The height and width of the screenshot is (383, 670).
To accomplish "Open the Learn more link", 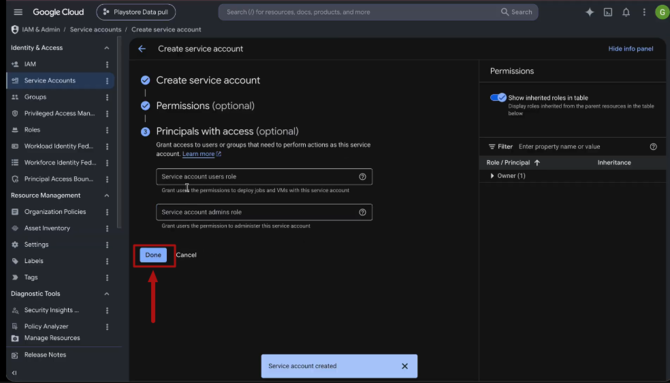I will [201, 154].
